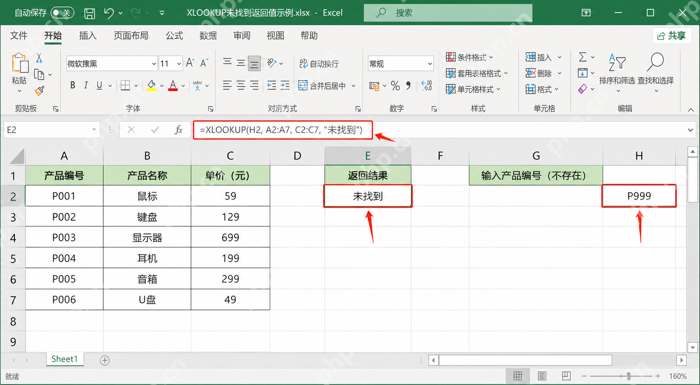Select bottom vertical alignment

254,63
